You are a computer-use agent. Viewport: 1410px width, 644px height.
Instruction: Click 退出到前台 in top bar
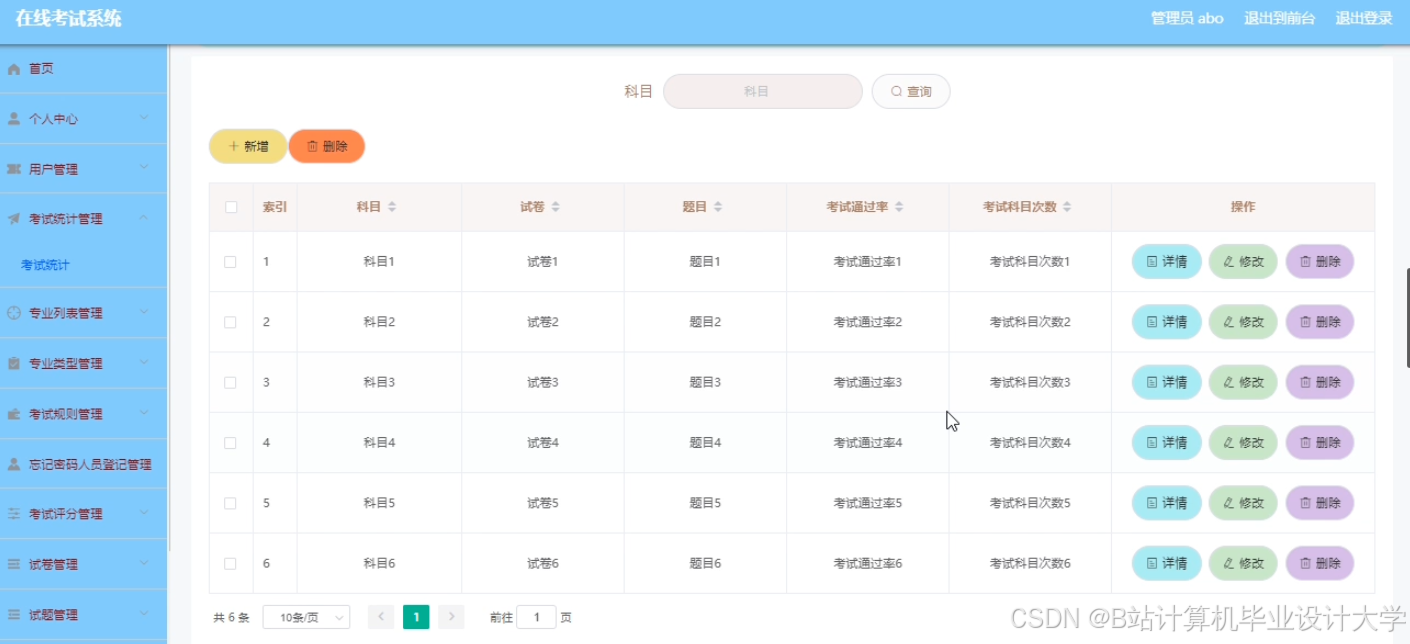click(x=1279, y=18)
